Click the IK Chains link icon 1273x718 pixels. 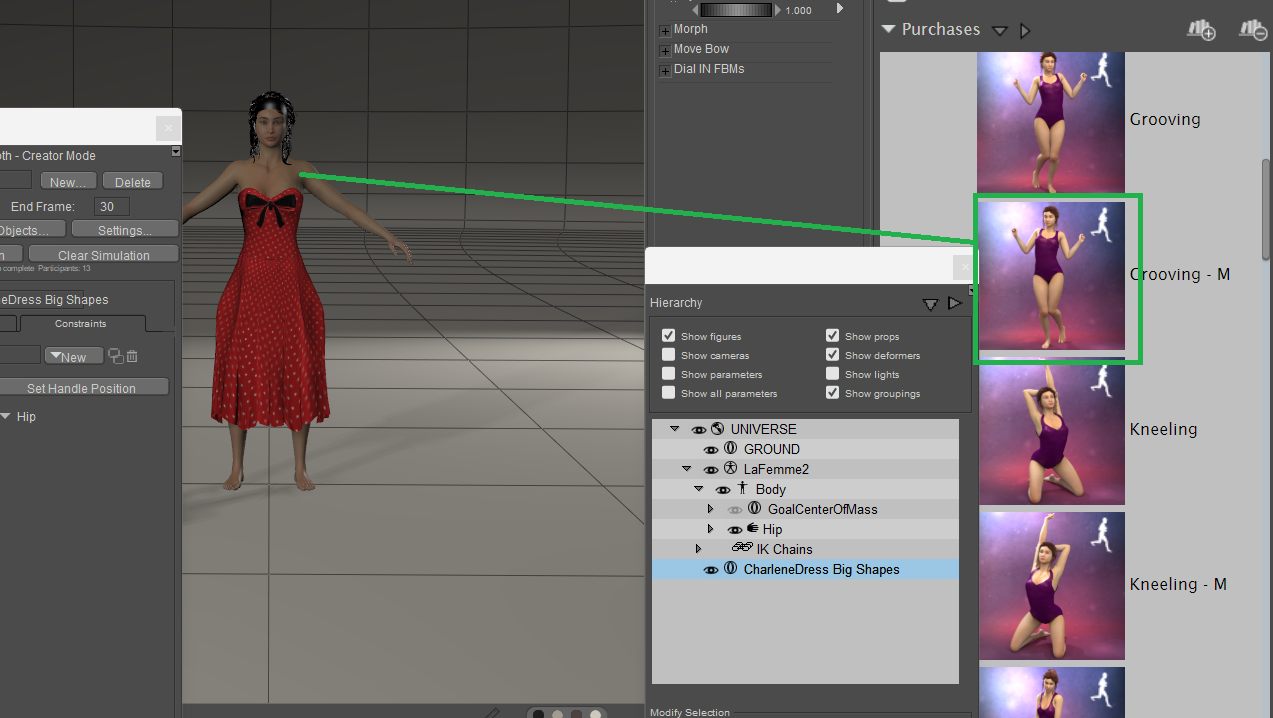pyautogui.click(x=742, y=549)
